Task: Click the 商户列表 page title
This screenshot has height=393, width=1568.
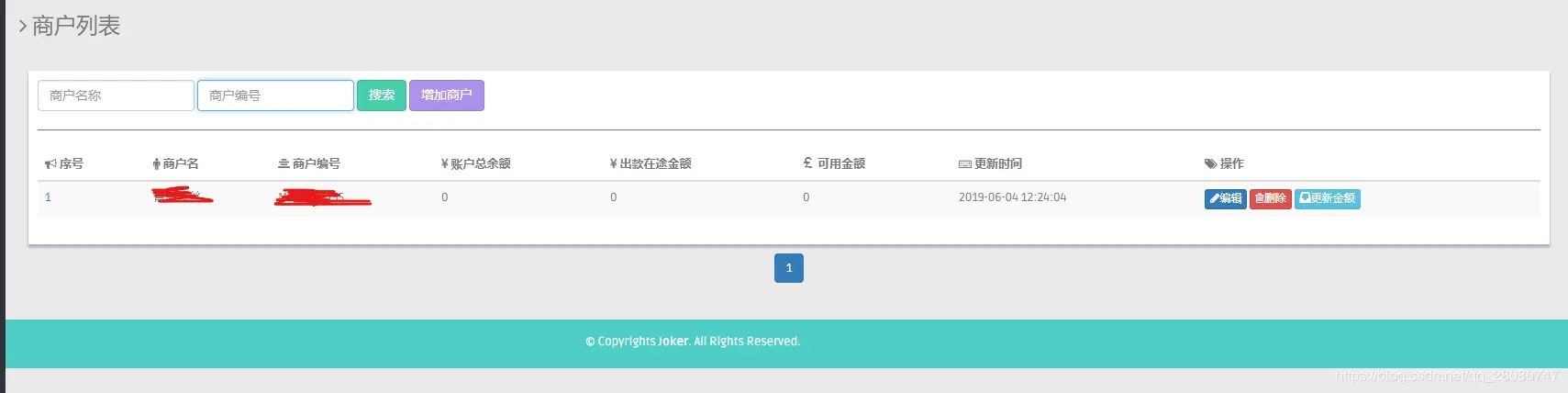Action: tap(76, 26)
